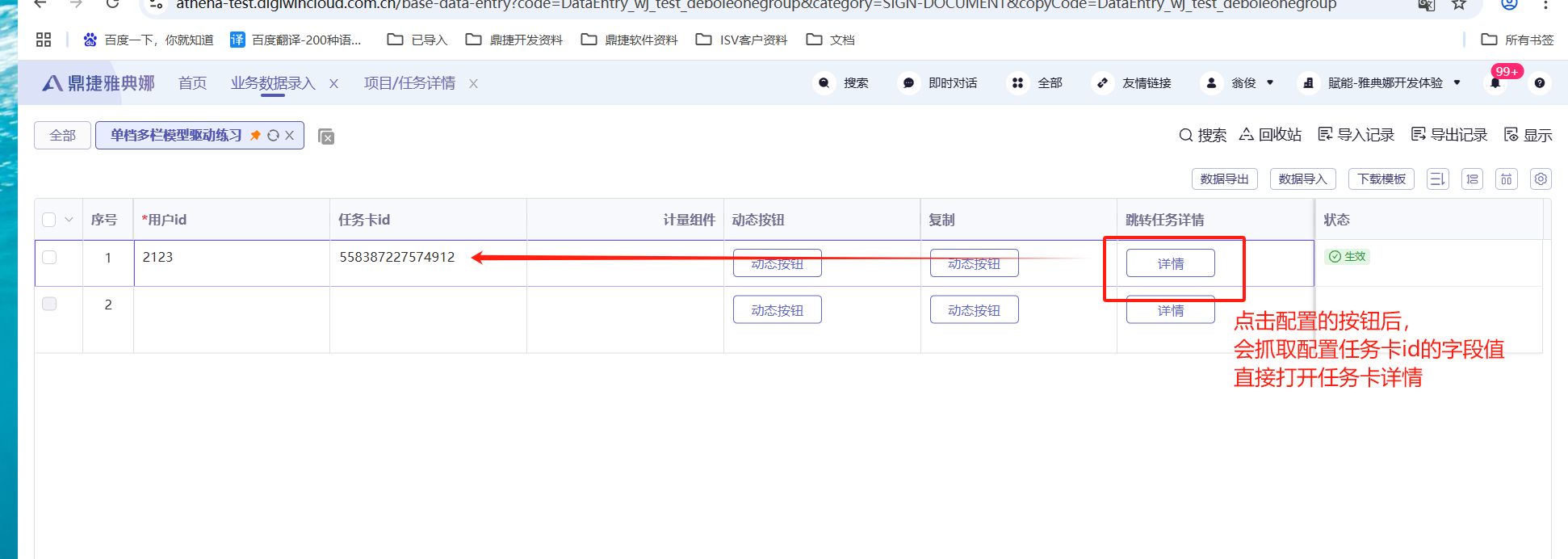The image size is (1568, 559).
Task: Click the 搜索 tool above the table
Action: 1202,135
